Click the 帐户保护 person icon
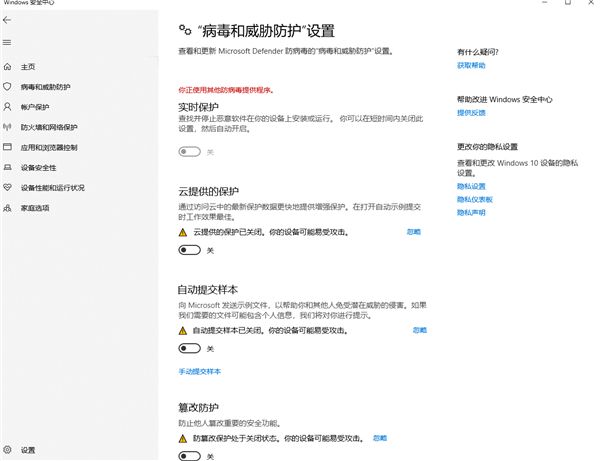Screen dimensions: 600x461 (8, 107)
